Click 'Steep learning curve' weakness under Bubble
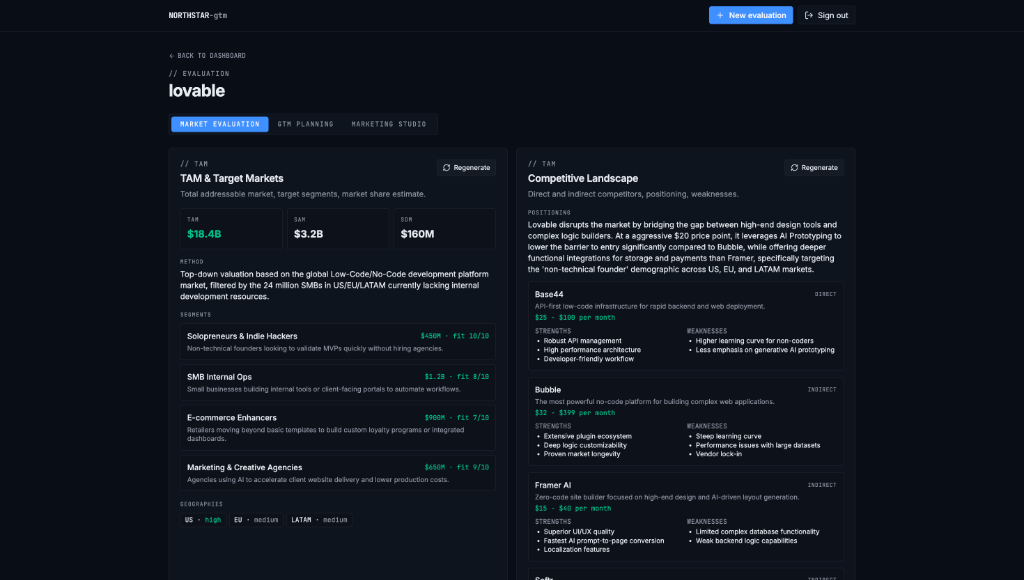This screenshot has width=1024, height=580. (x=728, y=436)
